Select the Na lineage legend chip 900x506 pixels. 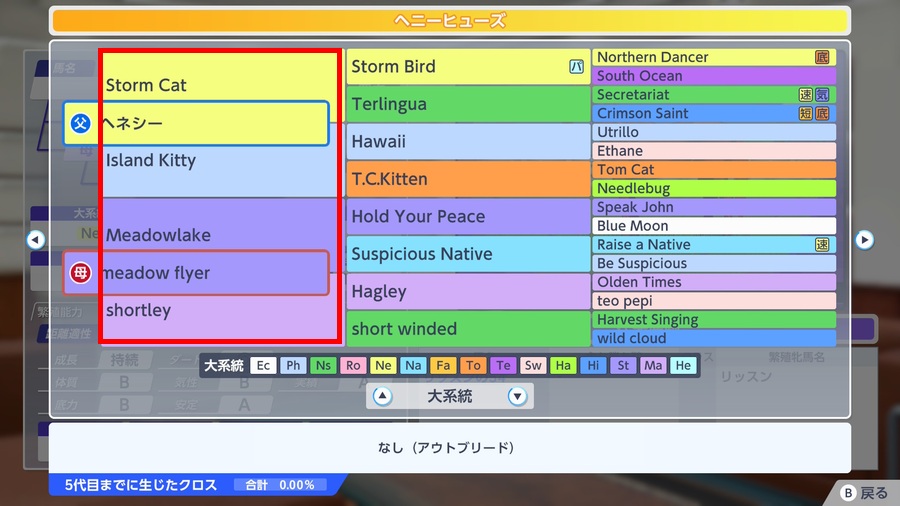[x=413, y=365]
